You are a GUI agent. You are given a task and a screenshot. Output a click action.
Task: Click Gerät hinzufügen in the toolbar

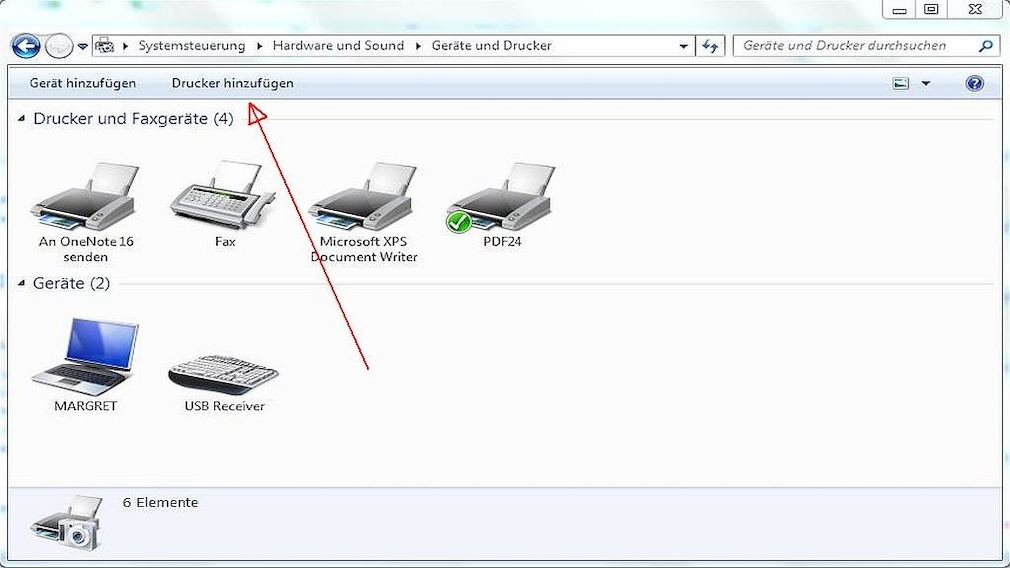pyautogui.click(x=83, y=84)
